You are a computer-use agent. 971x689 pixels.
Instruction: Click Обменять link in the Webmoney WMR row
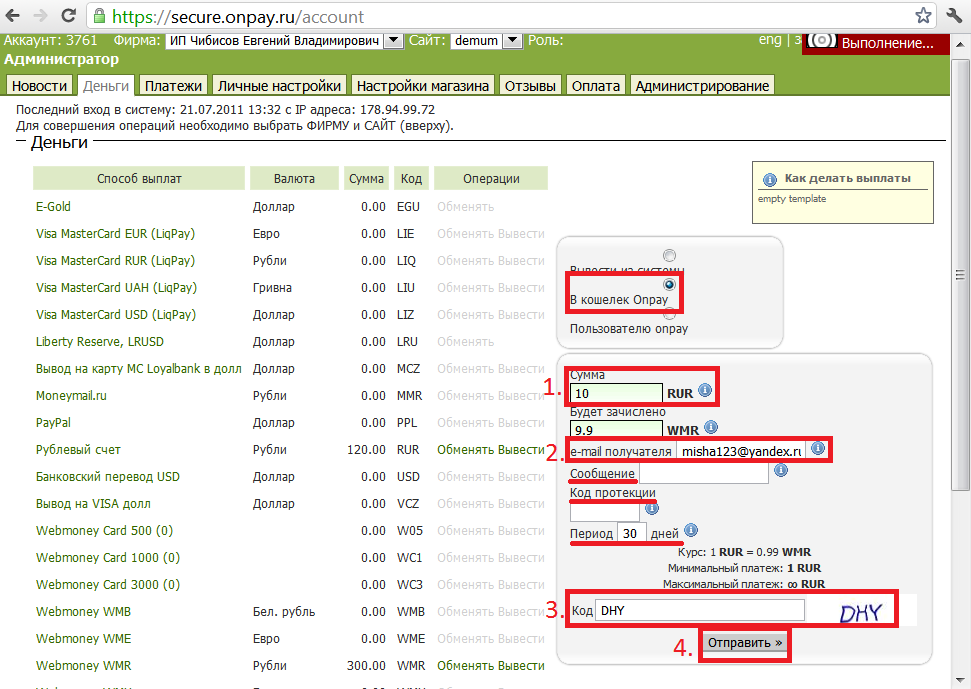pos(466,666)
